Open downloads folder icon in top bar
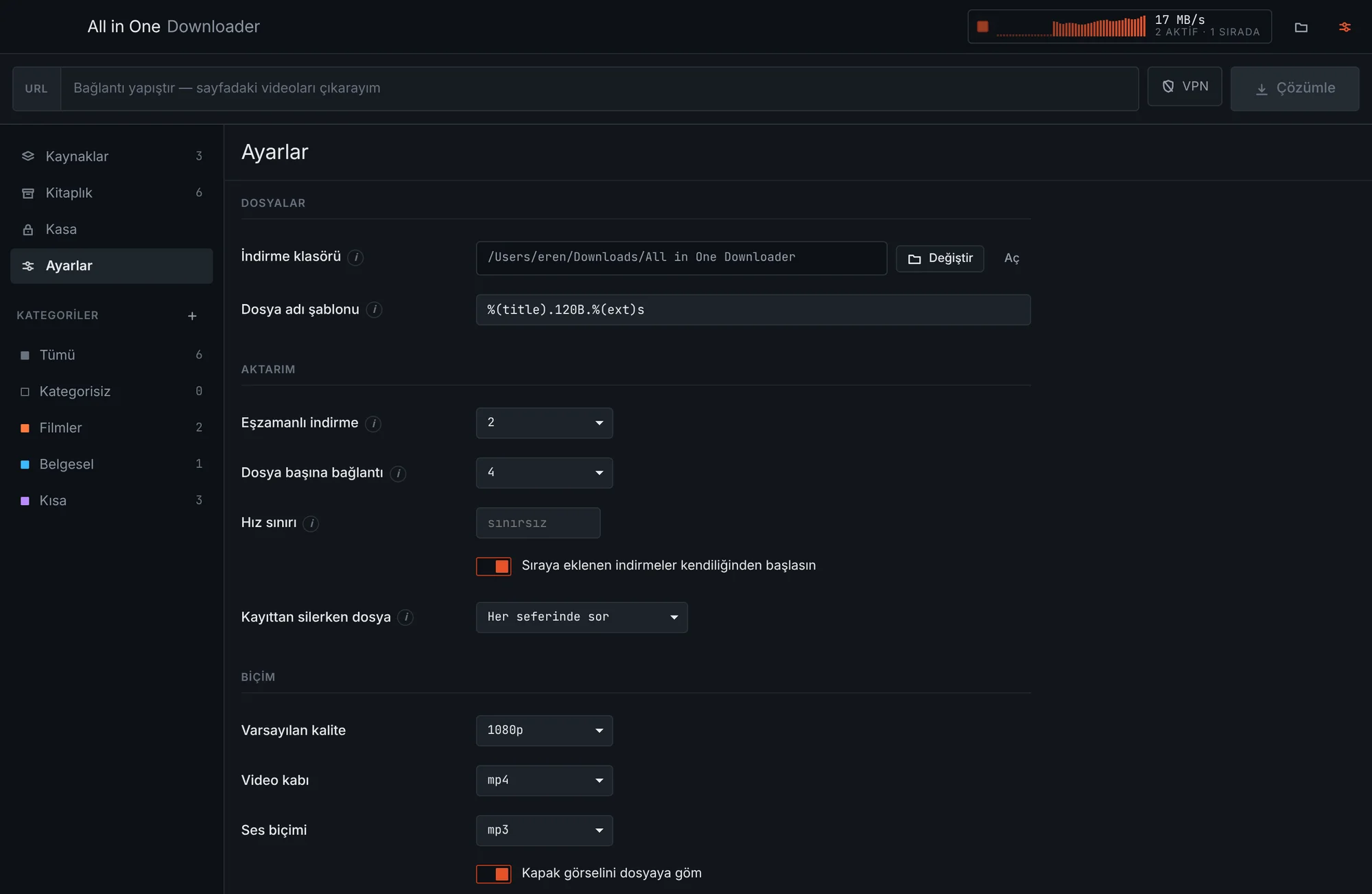 (1301, 27)
